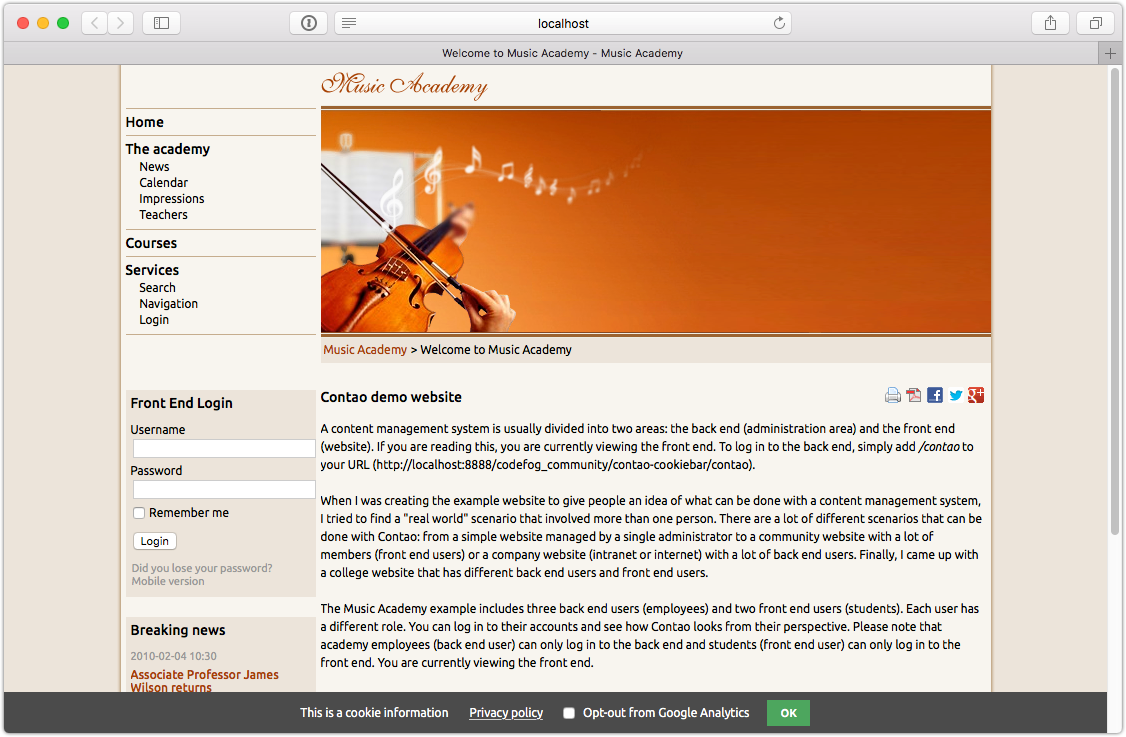Select the Welcome to Music Academy tab
The height and width of the screenshot is (737, 1126).
tap(562, 53)
